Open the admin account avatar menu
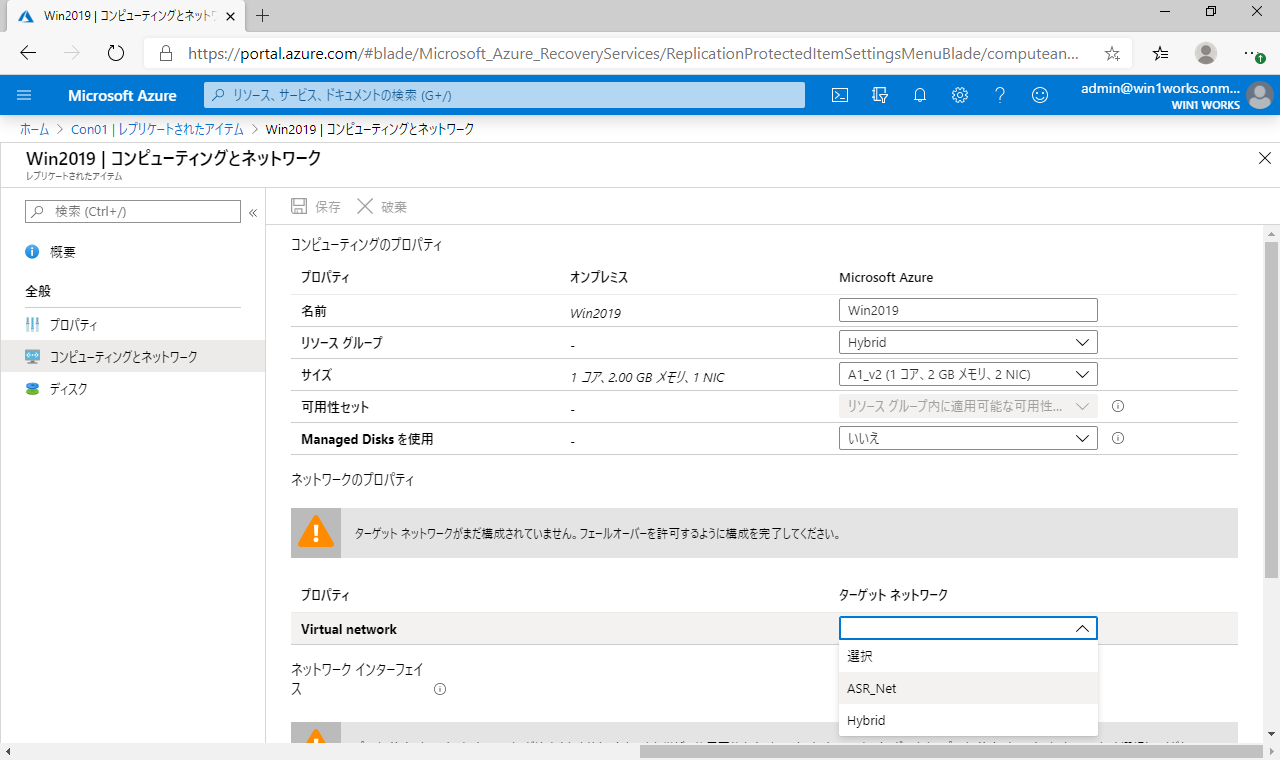This screenshot has height=760, width=1280. [1260, 96]
